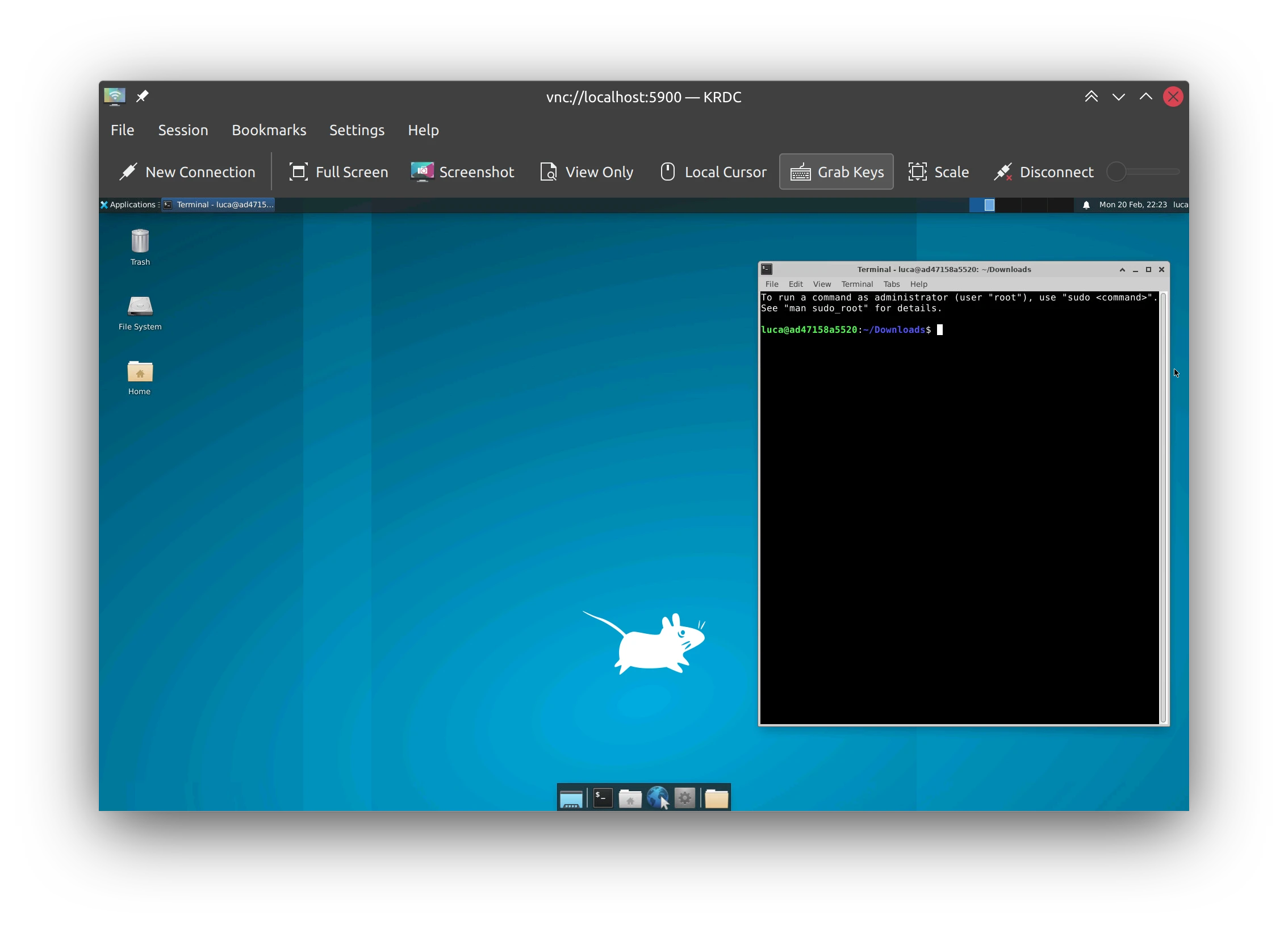The width and height of the screenshot is (1288, 928).
Task: Expand the Bookmarks menu
Action: coord(267,130)
